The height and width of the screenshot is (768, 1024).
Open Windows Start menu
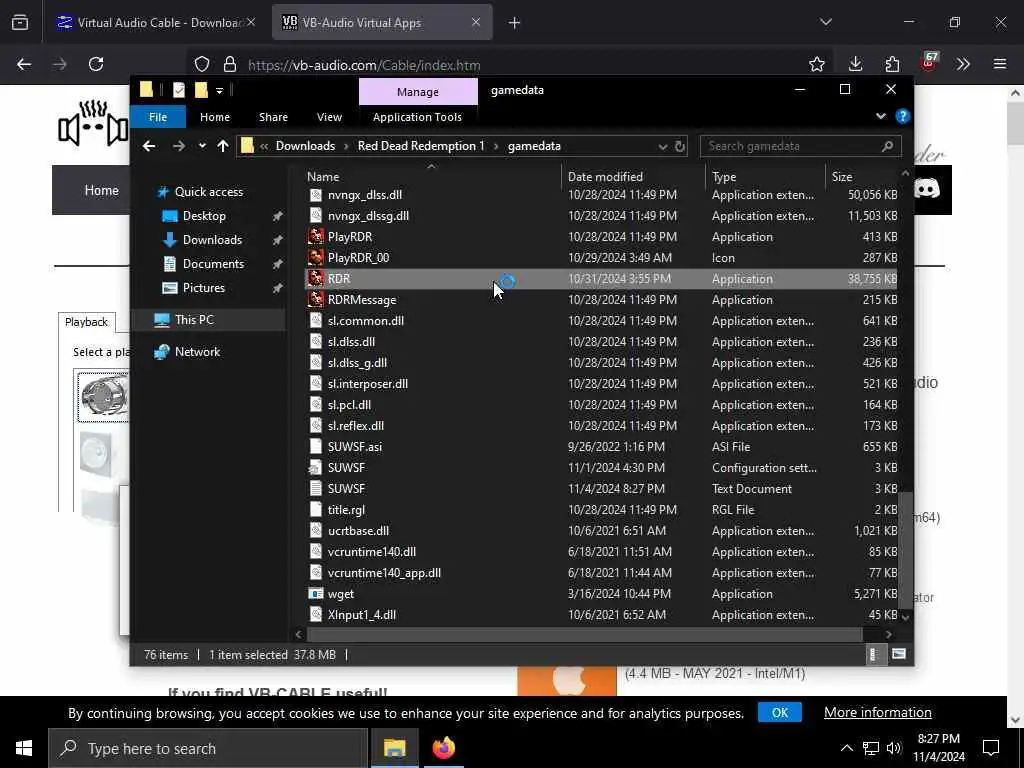(24, 748)
